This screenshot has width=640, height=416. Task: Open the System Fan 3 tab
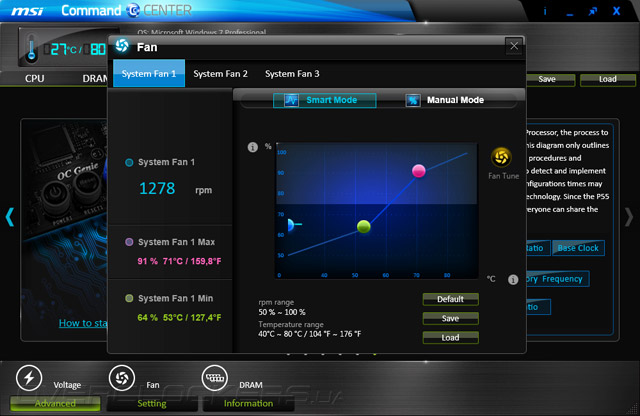coord(292,73)
